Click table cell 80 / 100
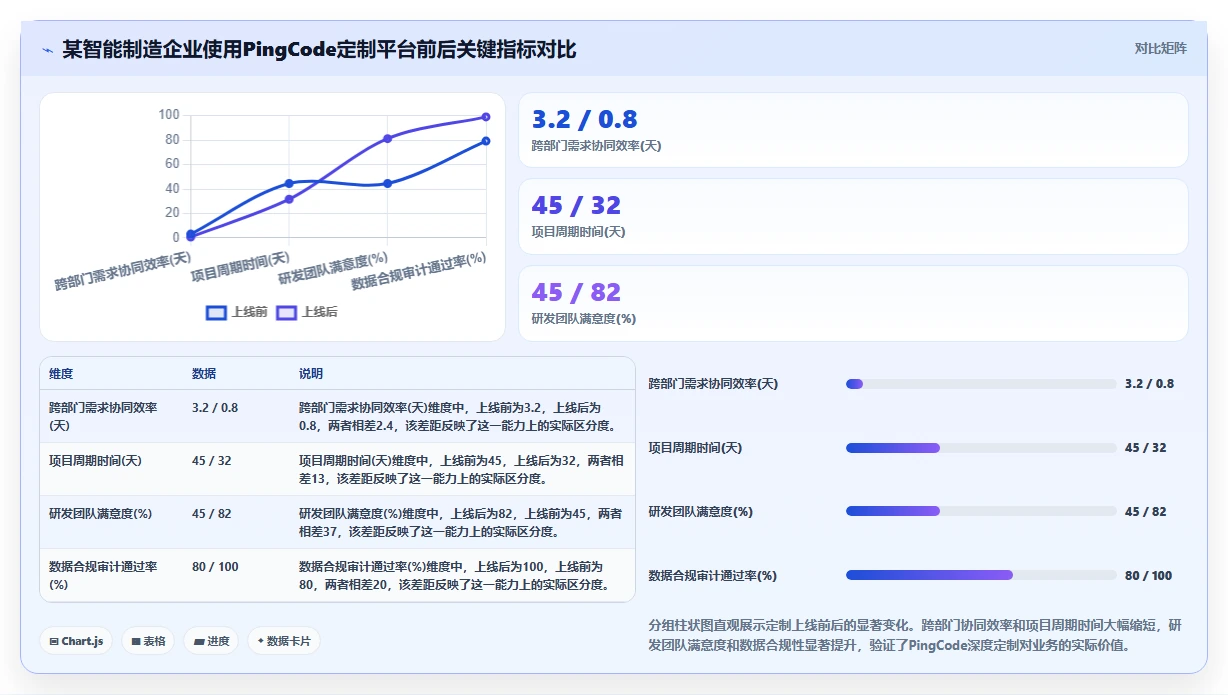The width and height of the screenshot is (1228, 695). pos(215,567)
